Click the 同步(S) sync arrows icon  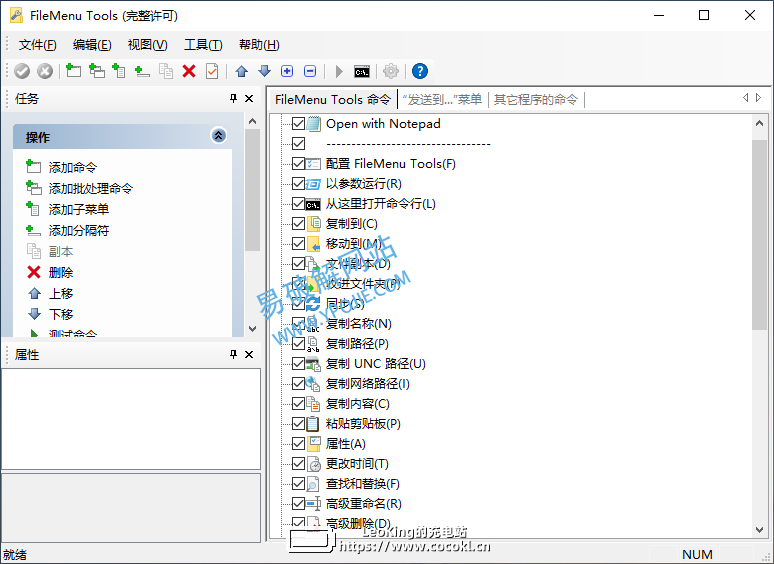(x=313, y=303)
